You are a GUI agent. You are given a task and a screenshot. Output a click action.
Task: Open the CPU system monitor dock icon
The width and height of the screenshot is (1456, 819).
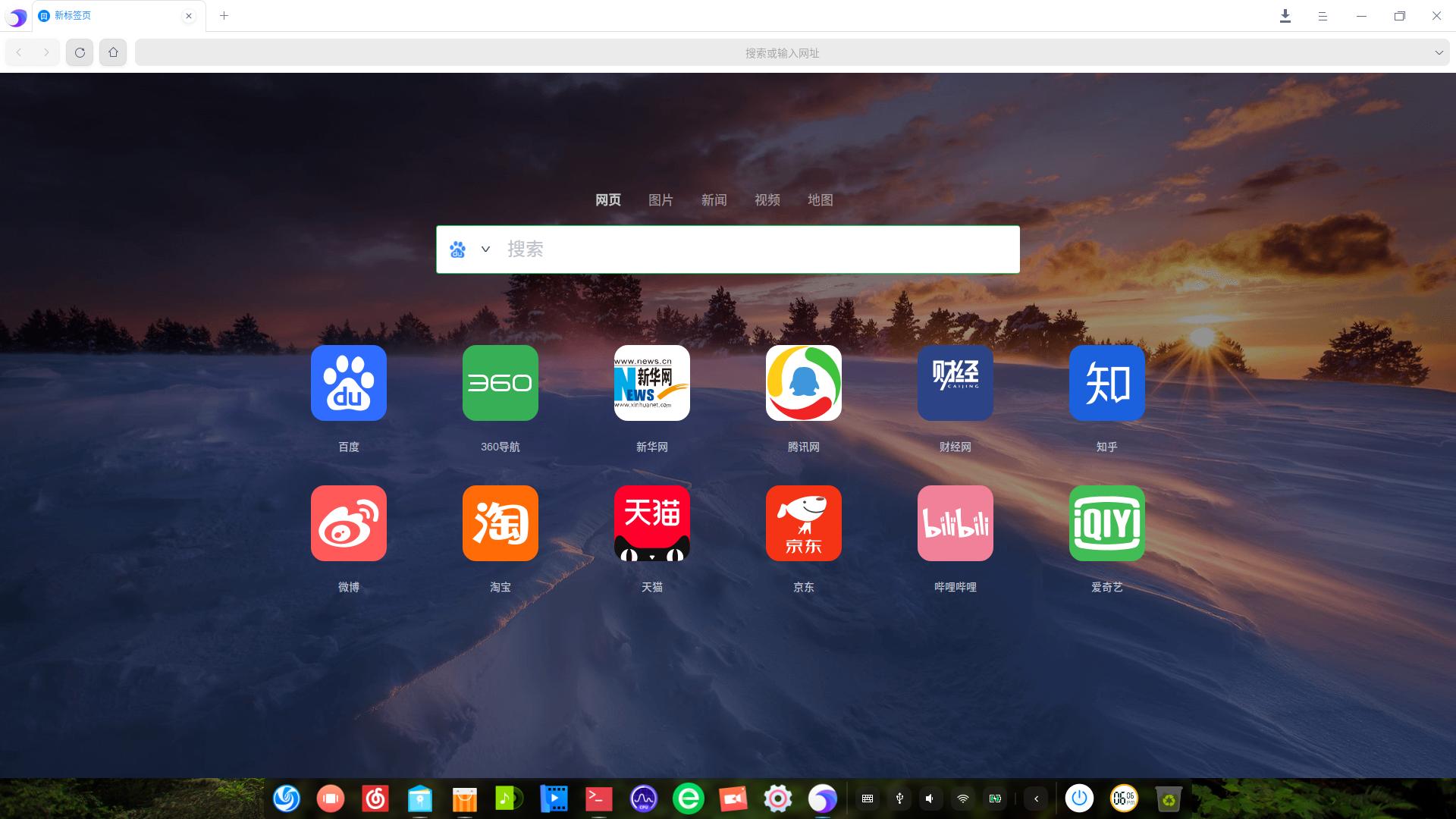coord(643,798)
